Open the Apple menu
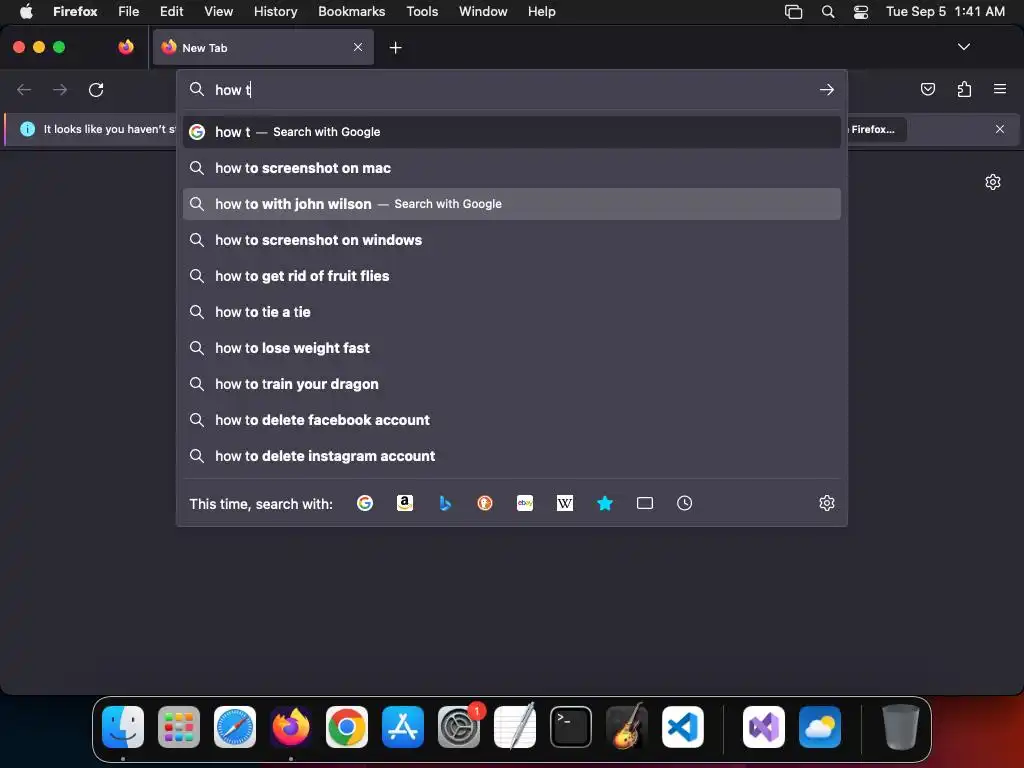 click(x=26, y=11)
